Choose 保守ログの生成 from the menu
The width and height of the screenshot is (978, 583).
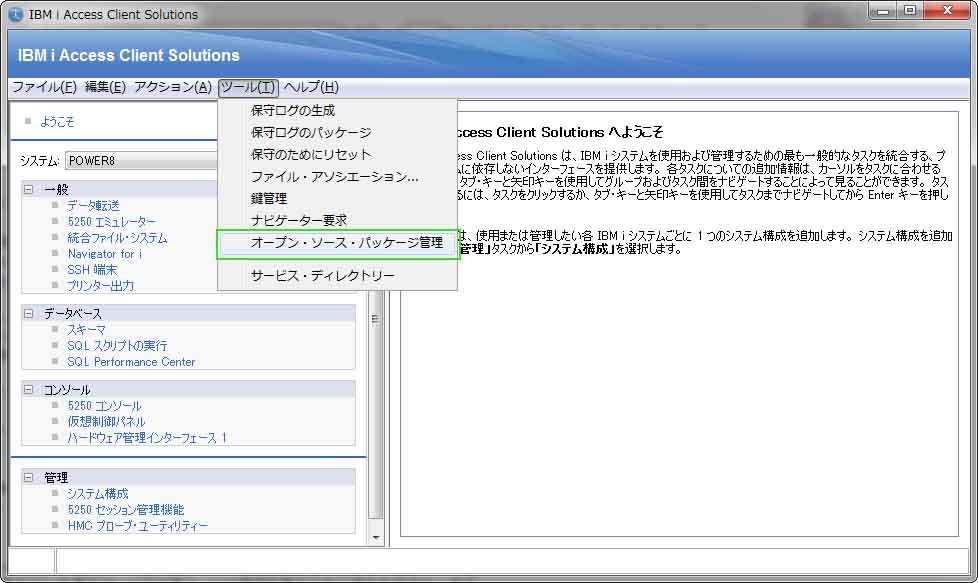pyautogui.click(x=337, y=111)
